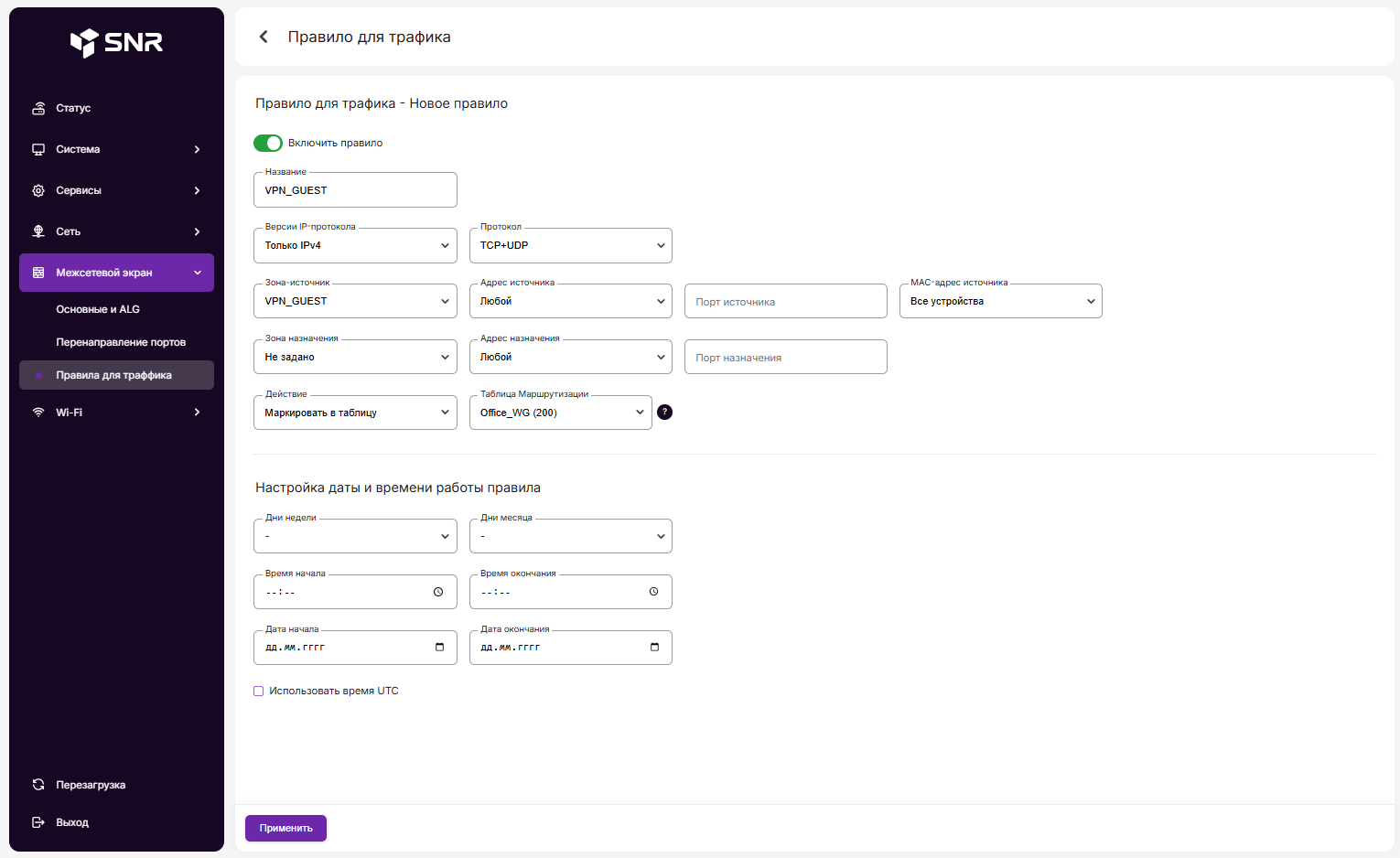This screenshot has height=858, width=1400.
Task: Click the source port input field
Action: click(785, 302)
